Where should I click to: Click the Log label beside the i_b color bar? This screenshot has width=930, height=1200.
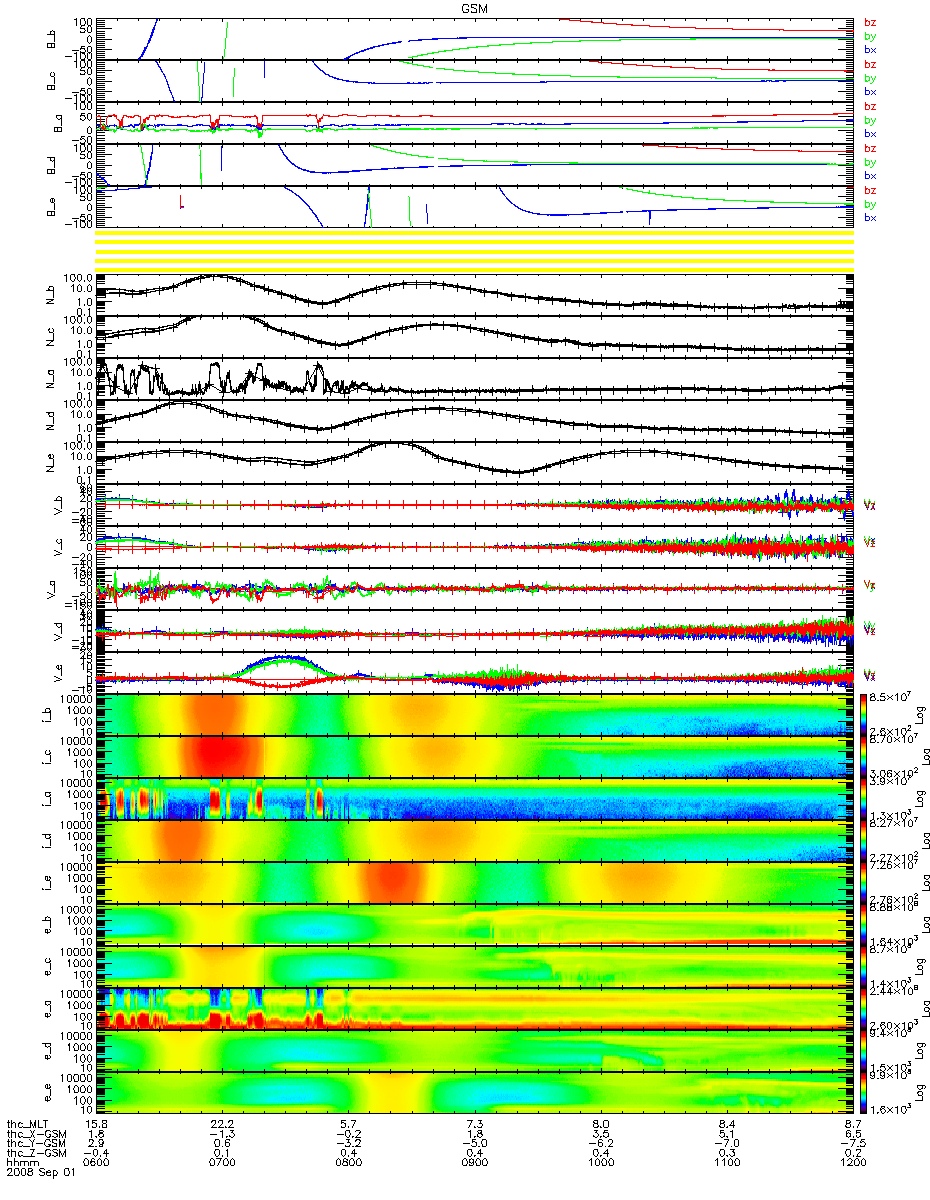[x=922, y=714]
